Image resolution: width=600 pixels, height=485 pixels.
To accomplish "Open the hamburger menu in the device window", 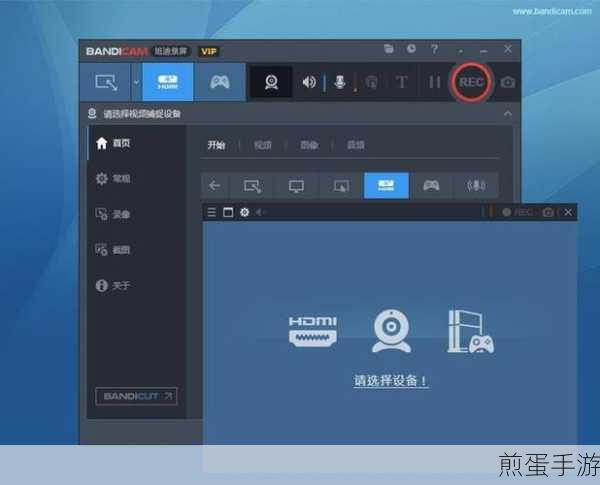I will point(212,212).
